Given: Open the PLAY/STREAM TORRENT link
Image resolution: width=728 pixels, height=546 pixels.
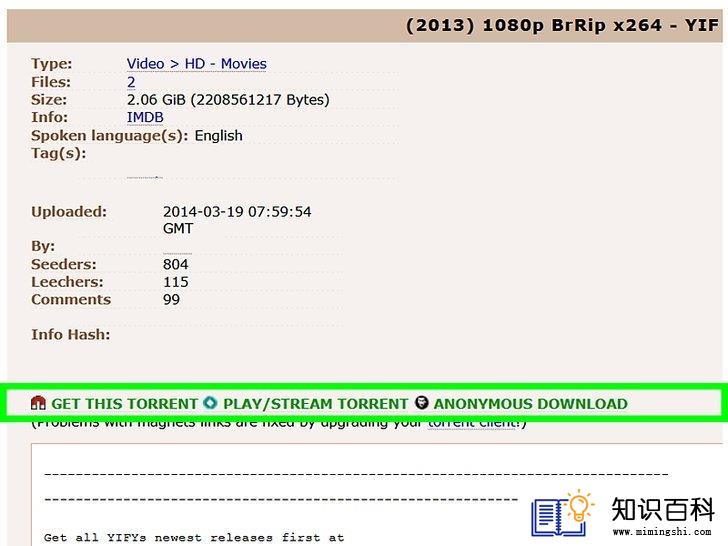Looking at the screenshot, I should [x=315, y=403].
